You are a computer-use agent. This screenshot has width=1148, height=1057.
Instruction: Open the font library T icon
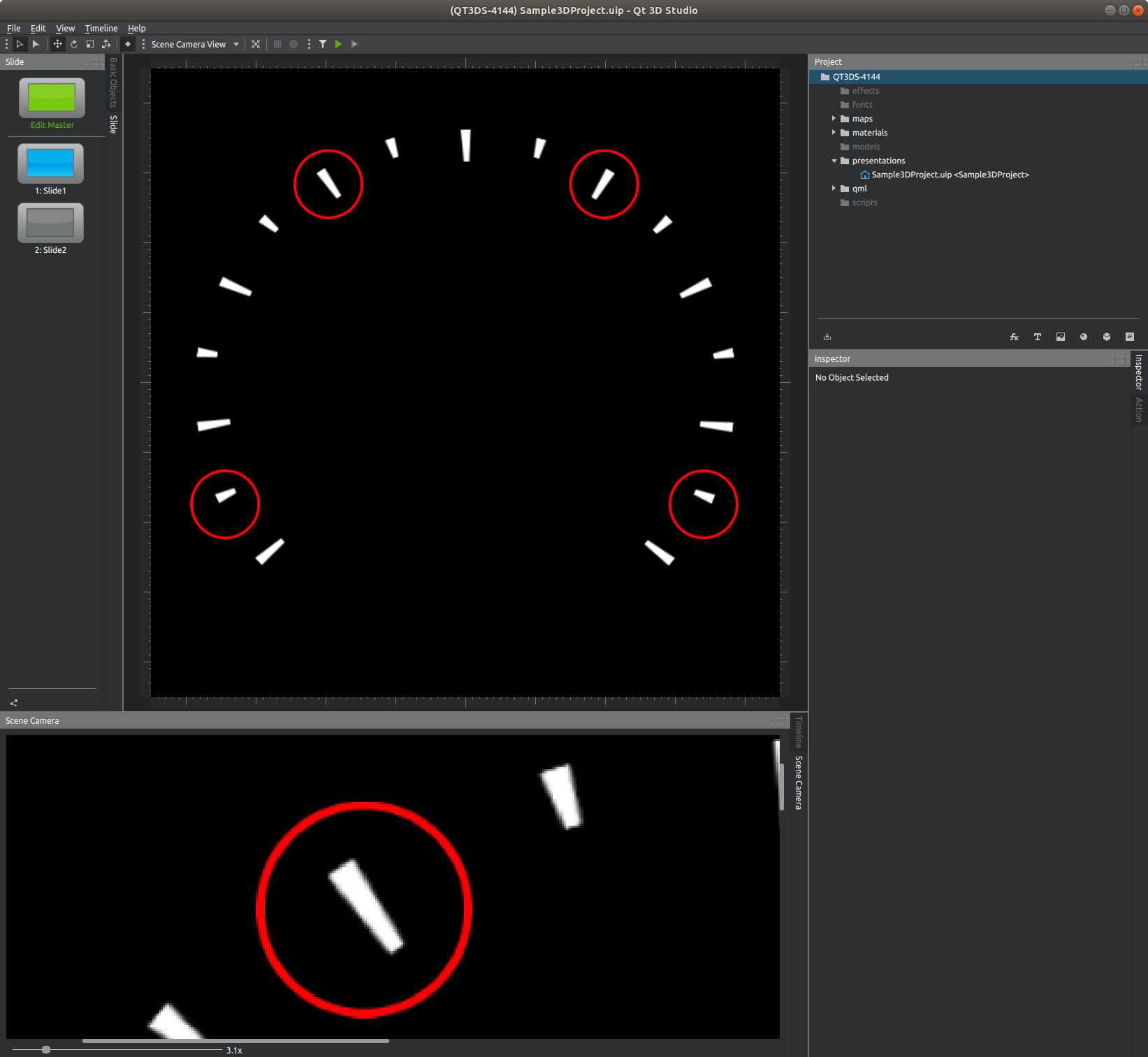(1038, 337)
